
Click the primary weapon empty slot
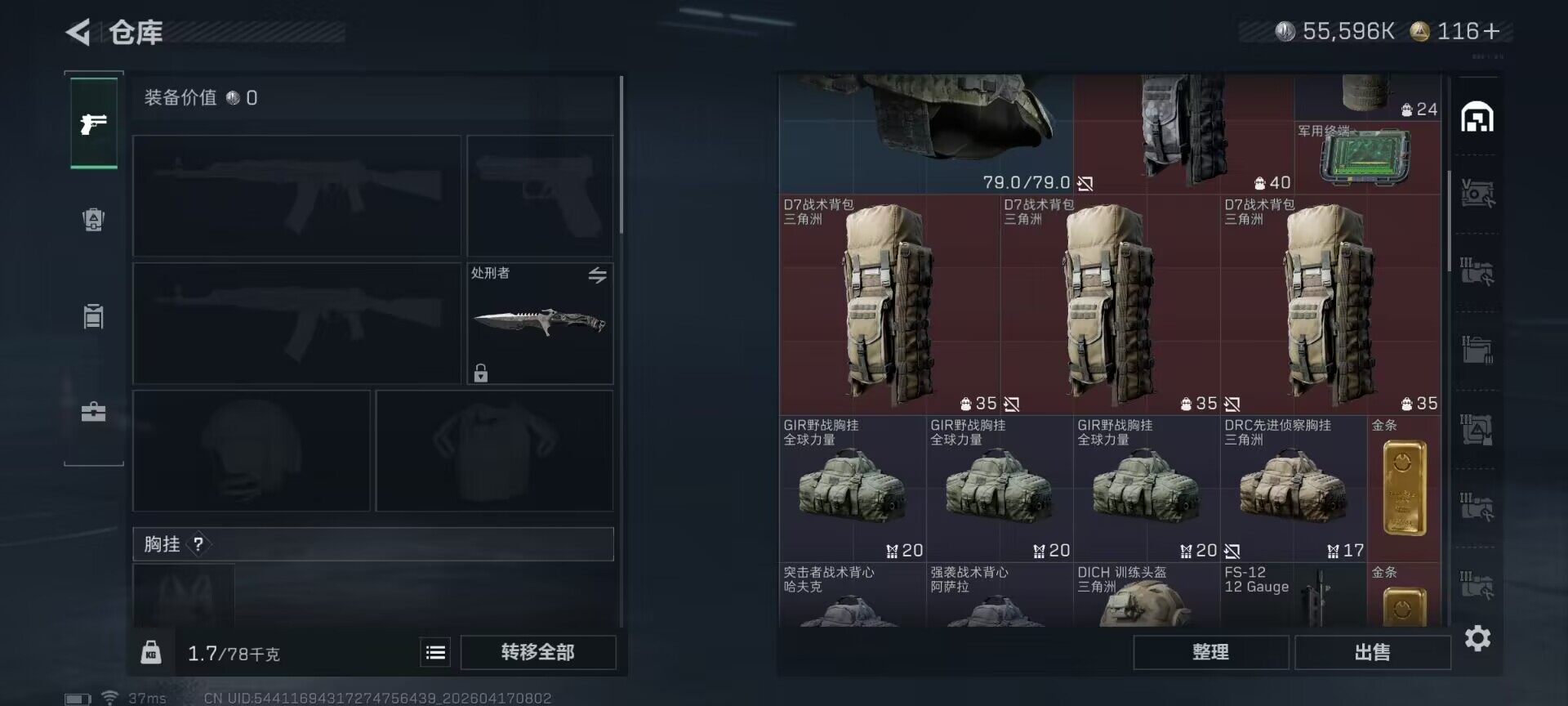(x=296, y=196)
